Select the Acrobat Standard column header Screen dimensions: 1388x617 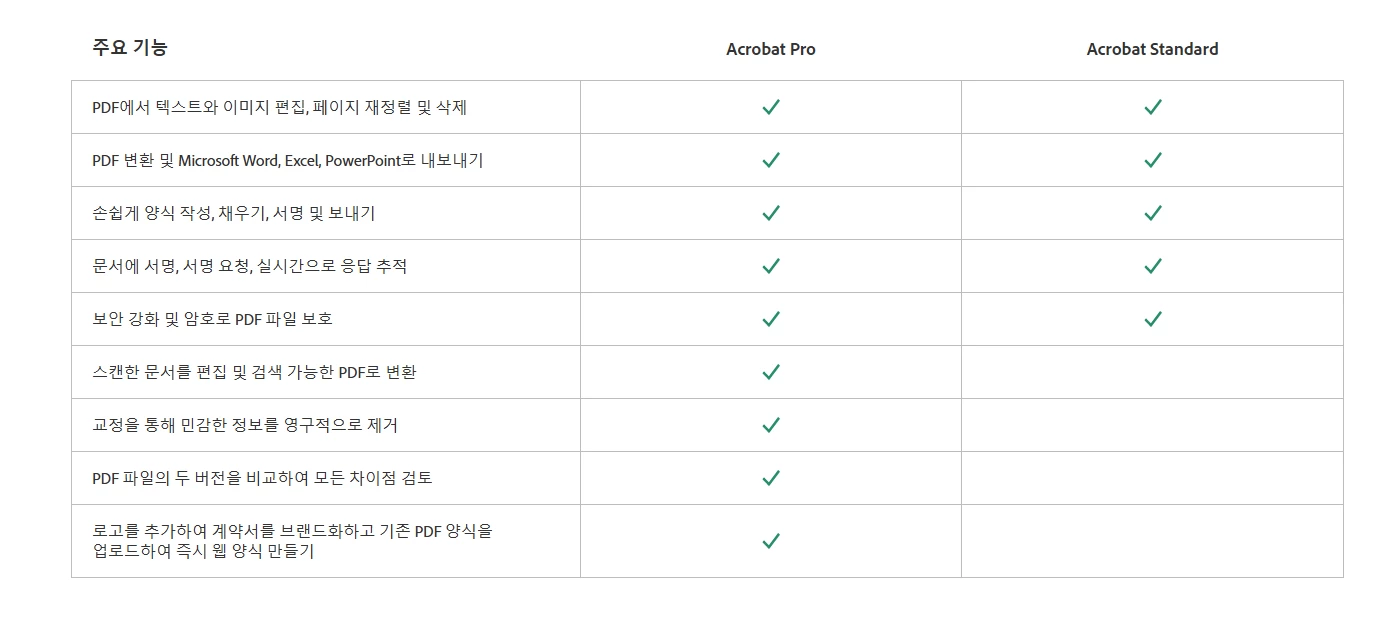(1152, 49)
